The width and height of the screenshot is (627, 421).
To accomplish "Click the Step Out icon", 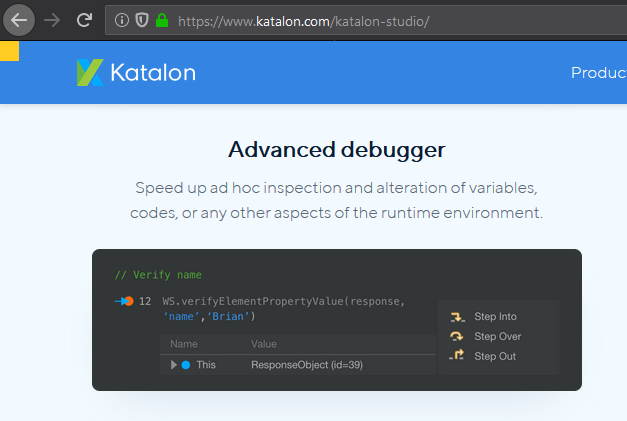I will (x=457, y=356).
